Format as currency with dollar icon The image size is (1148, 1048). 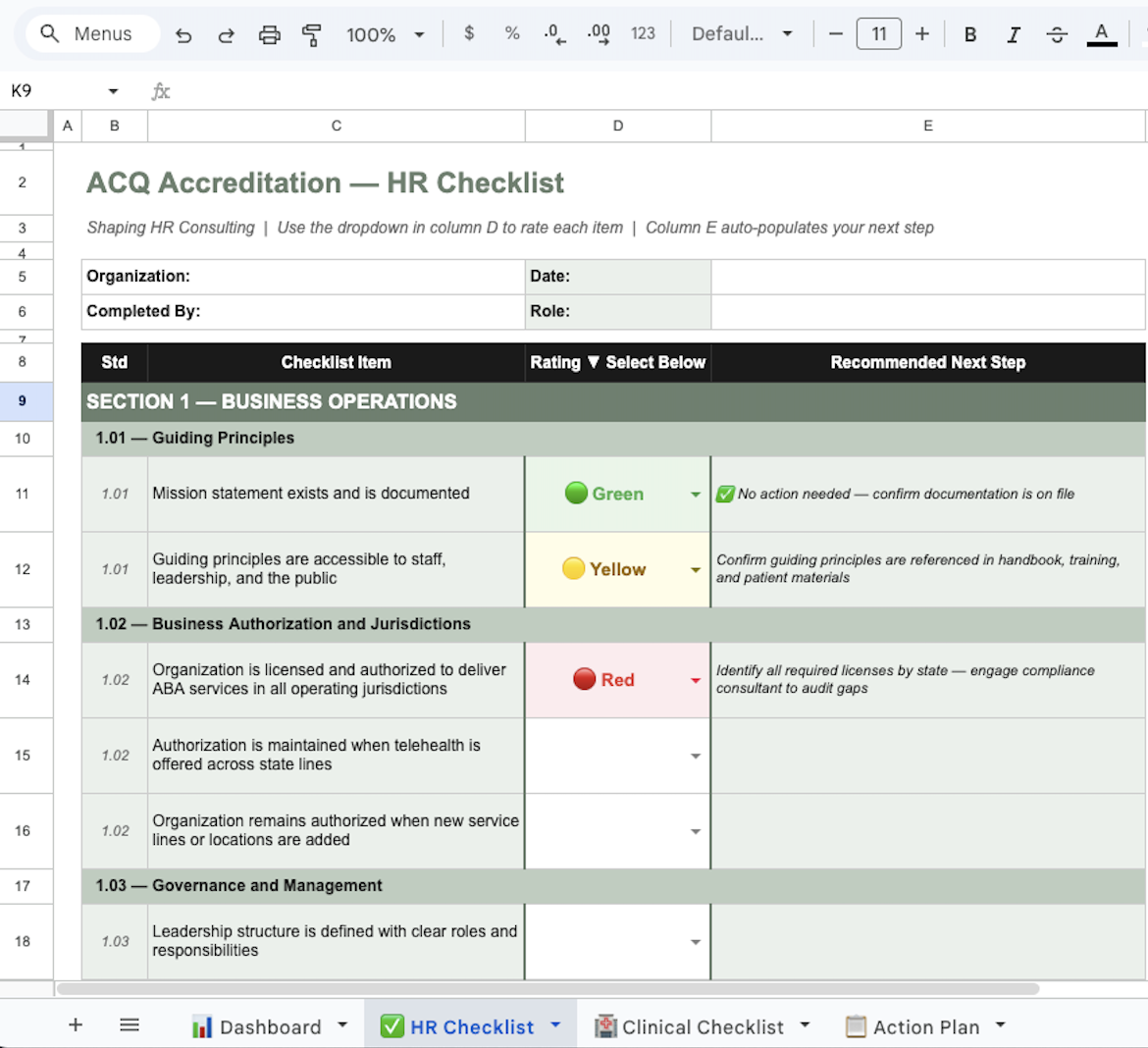pos(469,33)
